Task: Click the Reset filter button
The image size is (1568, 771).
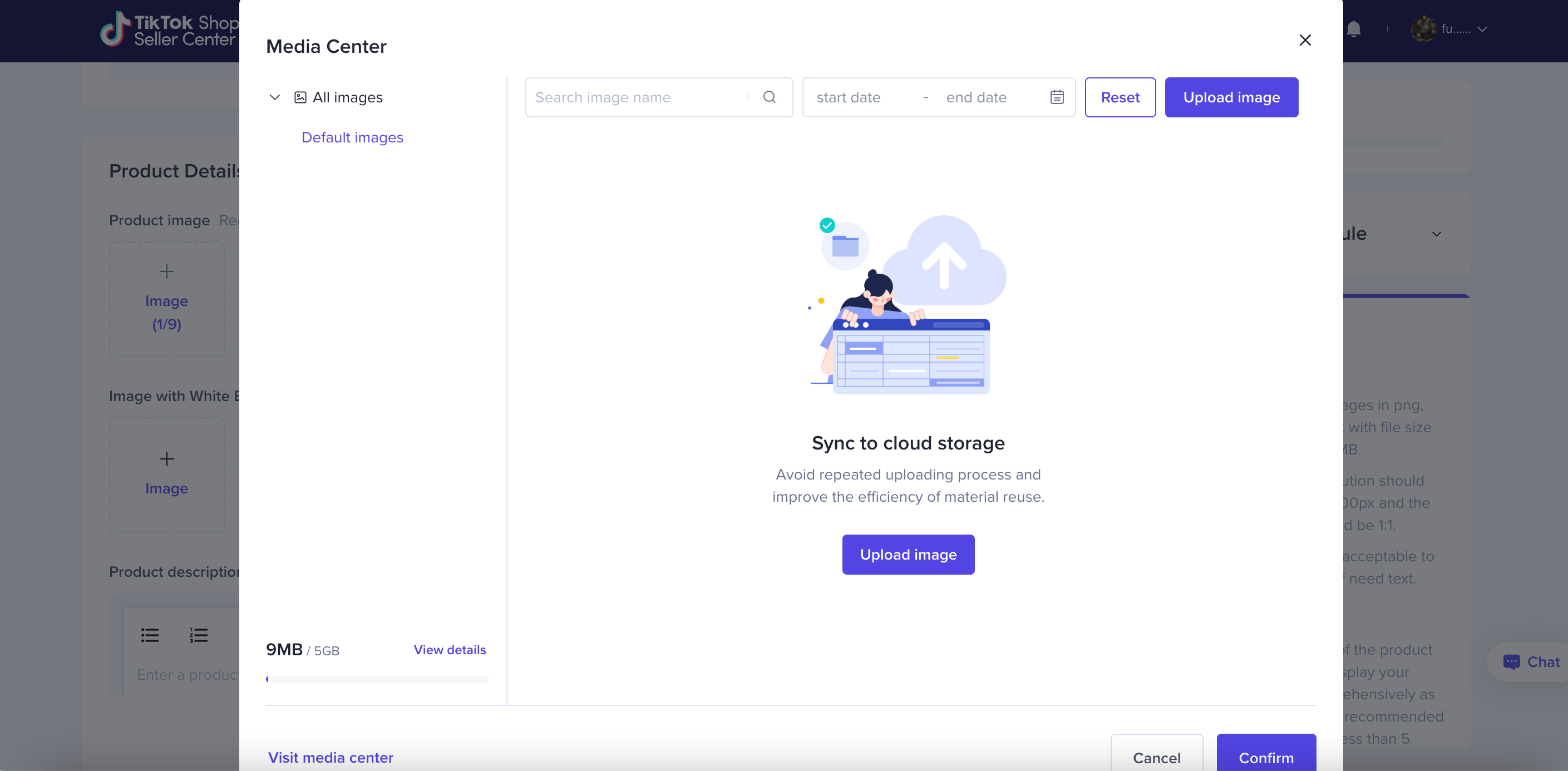Action: (1120, 97)
